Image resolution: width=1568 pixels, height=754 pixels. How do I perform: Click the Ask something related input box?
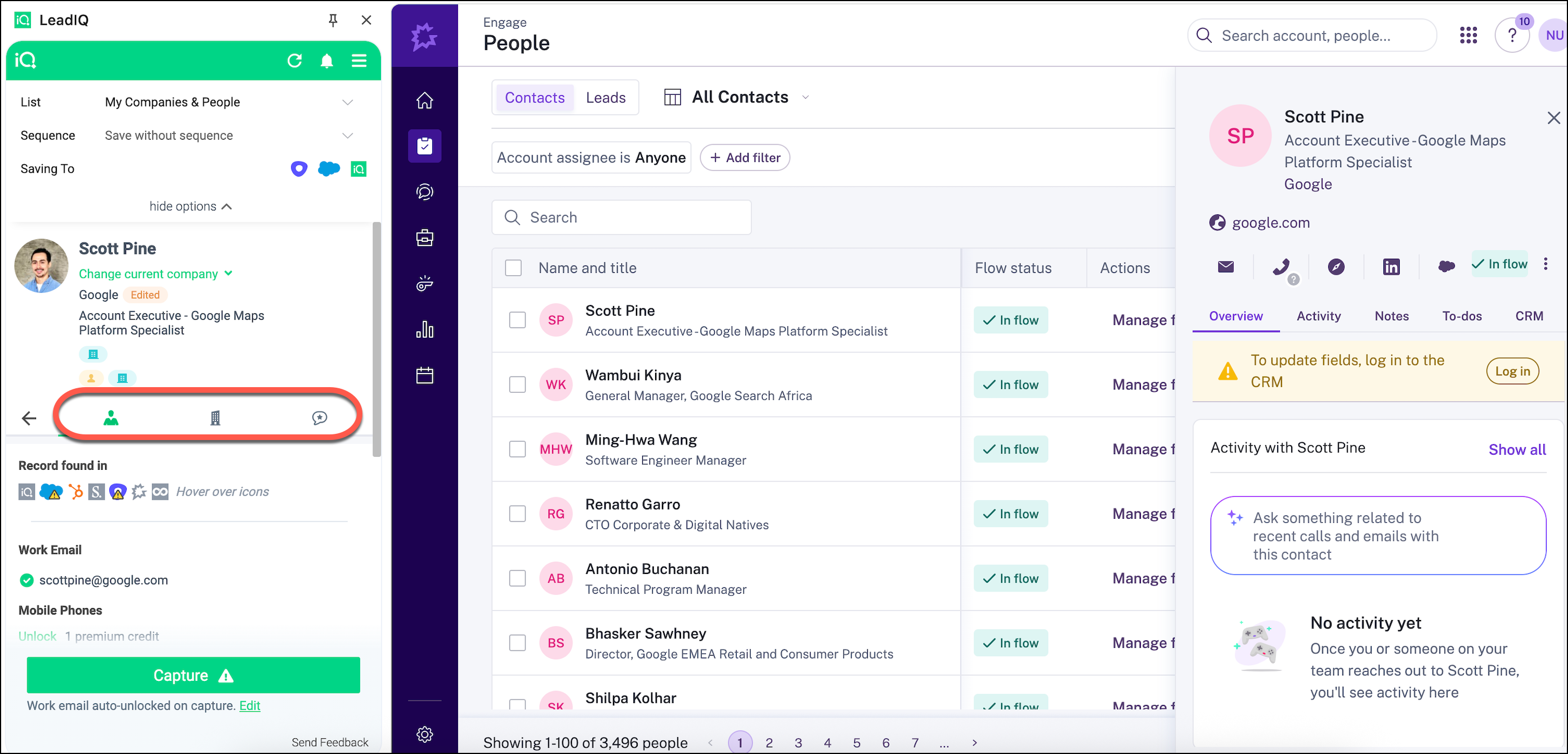tap(1378, 536)
